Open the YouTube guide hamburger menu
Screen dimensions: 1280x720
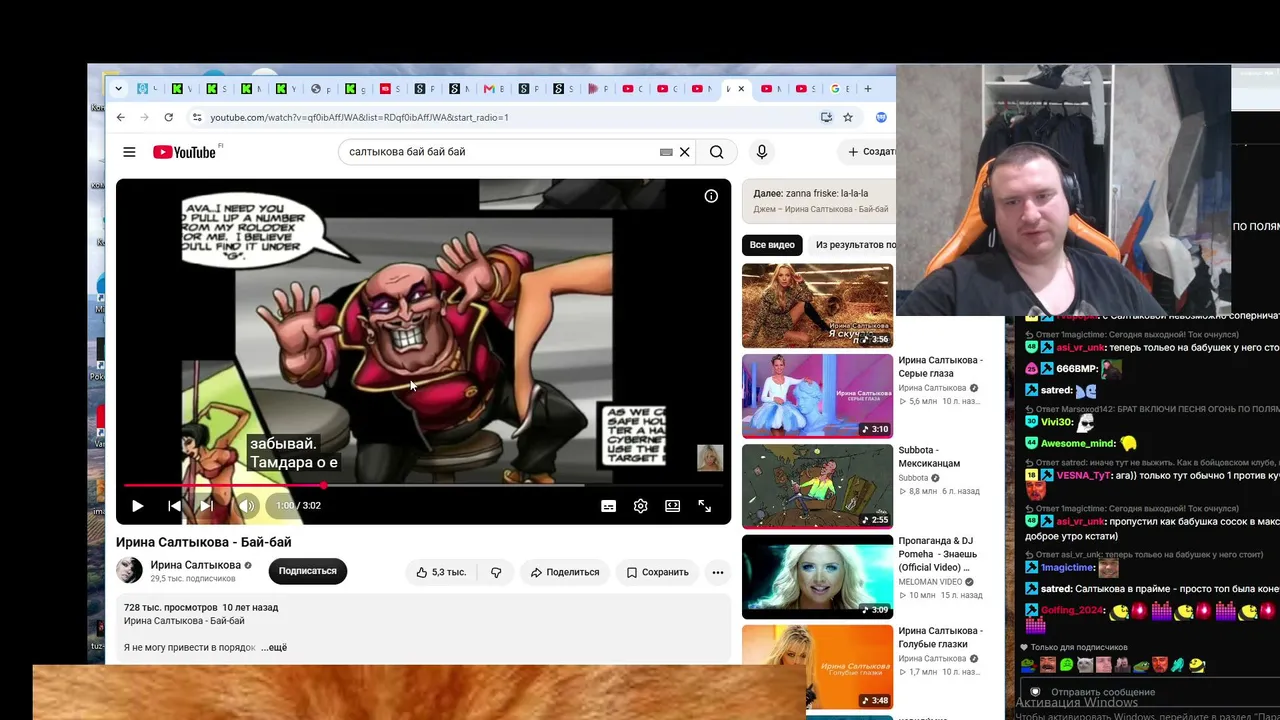pyautogui.click(x=129, y=152)
